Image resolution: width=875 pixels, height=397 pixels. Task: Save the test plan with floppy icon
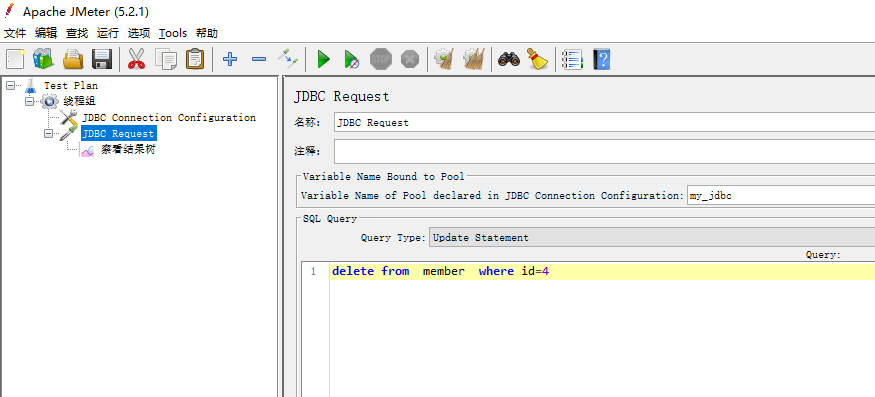tap(102, 59)
